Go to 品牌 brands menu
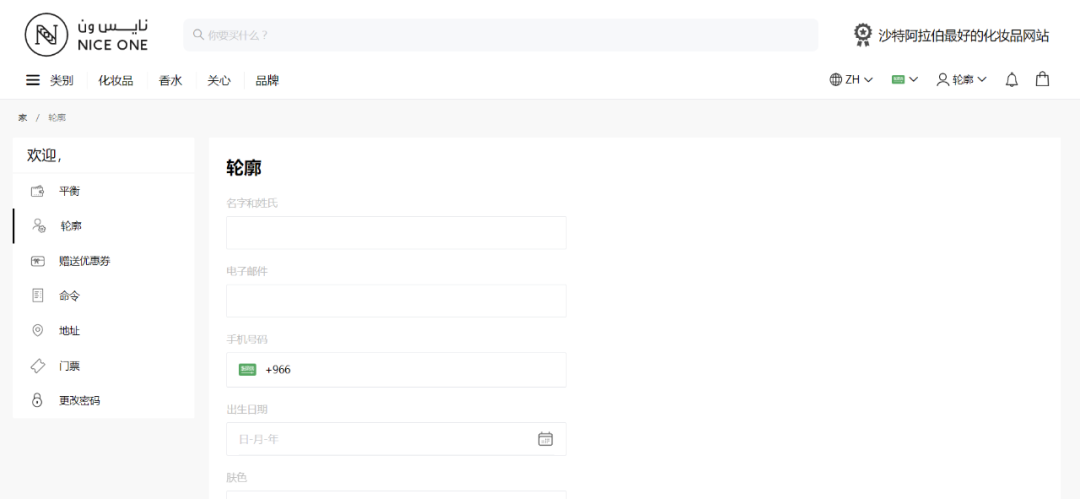1080x499 pixels. (267, 80)
